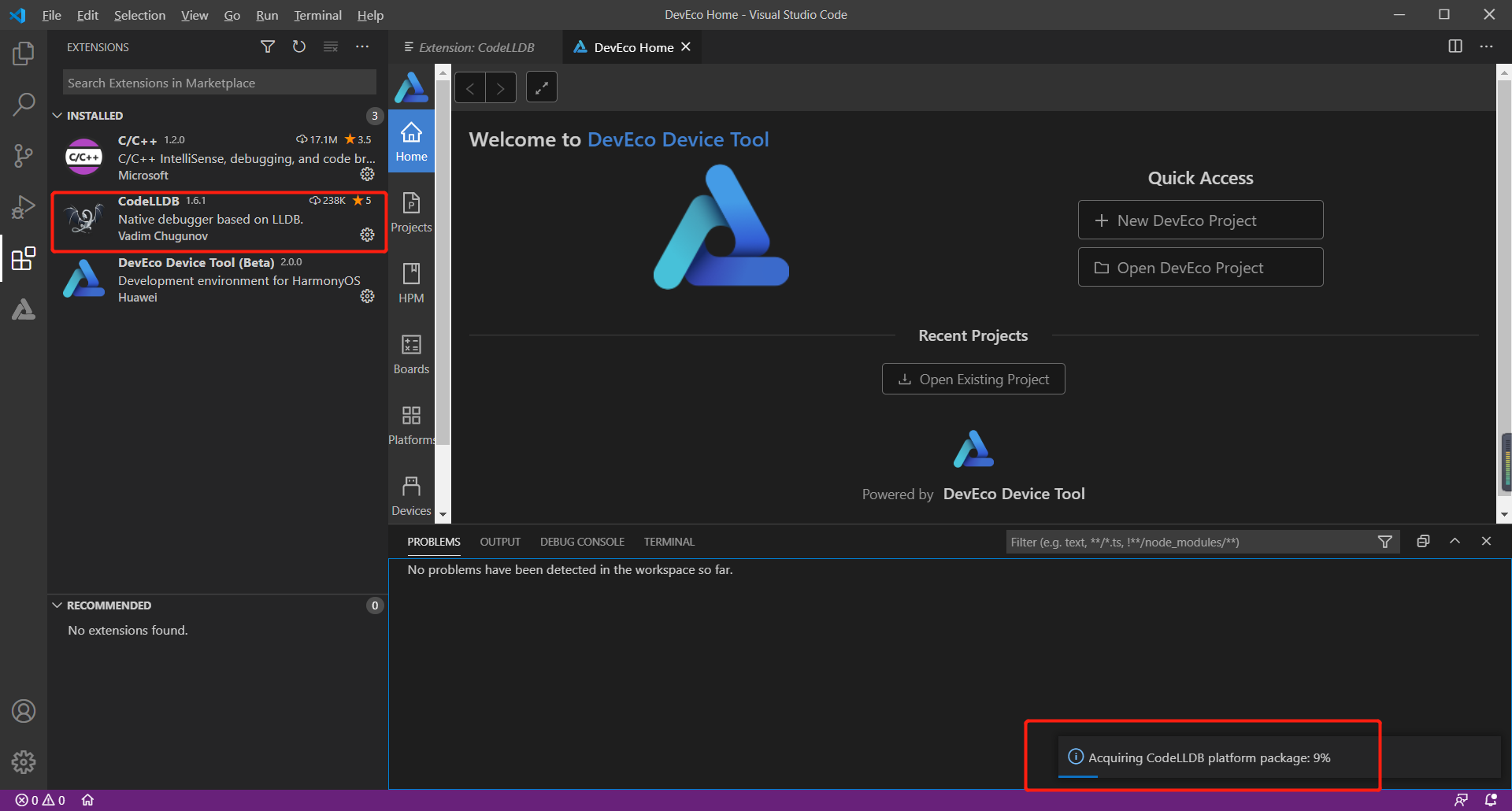Viewport: 1512px width, 811px height.
Task: Go to Home in DevEco sidebar
Action: pyautogui.click(x=411, y=142)
